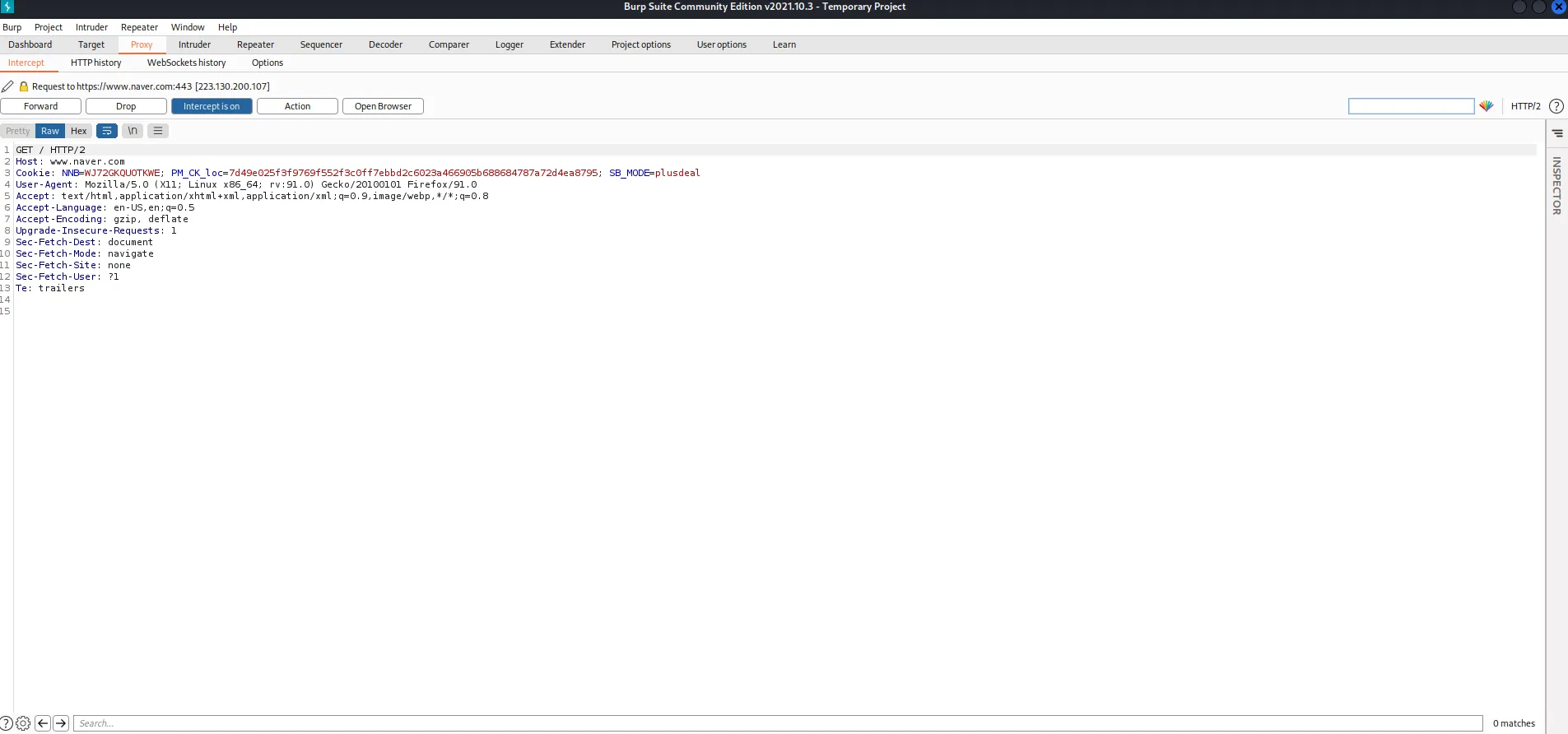Open the Project menu
Viewport: 1568px width, 734px height.
click(x=49, y=27)
